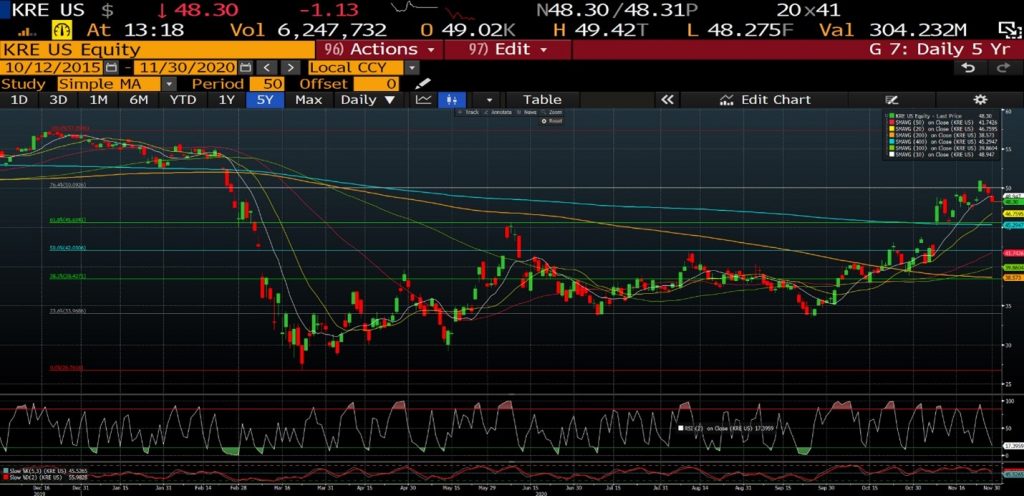Viewport: 1024px width, 496px height.
Task: Collapse the toolbar with double-chevron icon
Action: [x=667, y=100]
